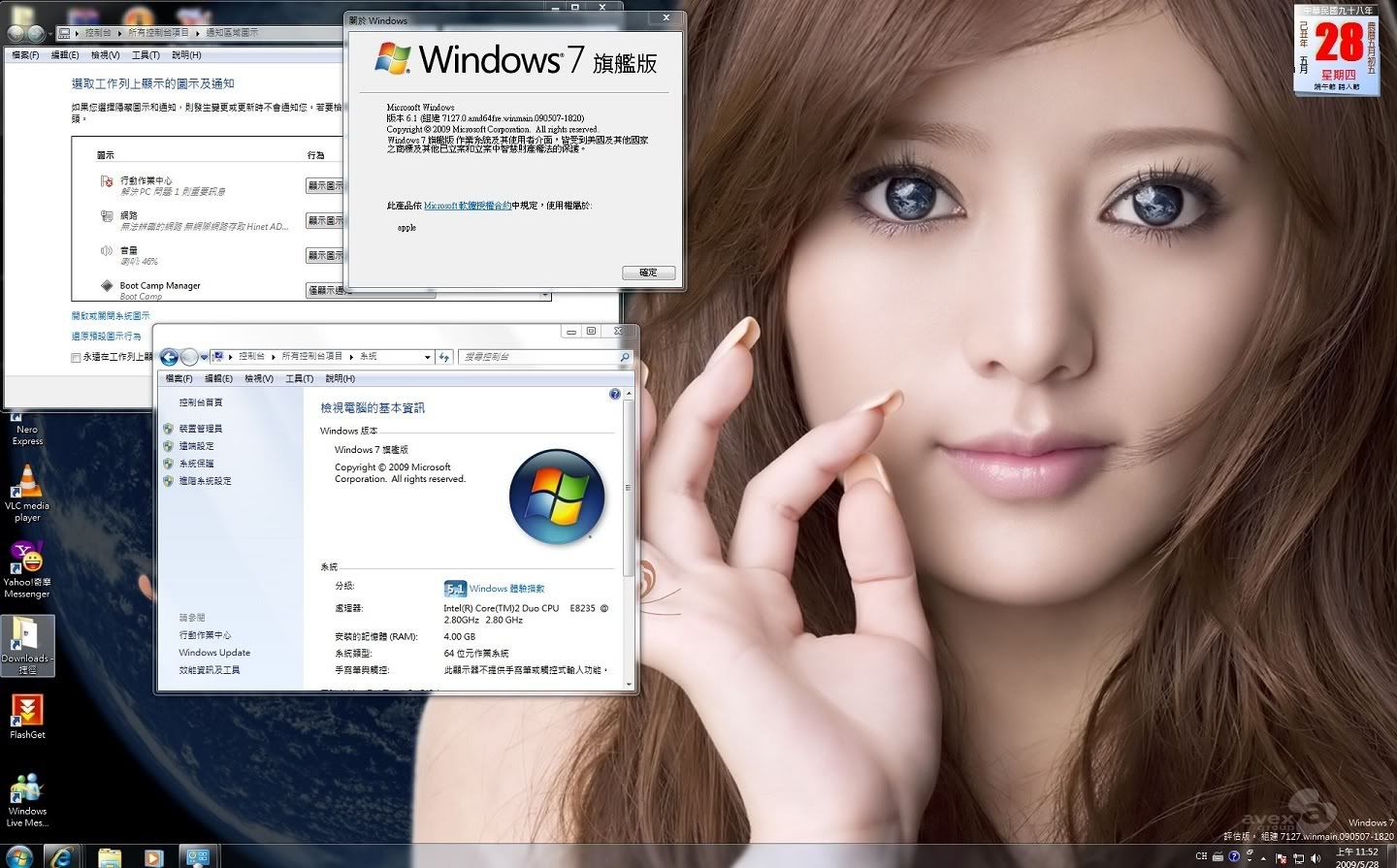This screenshot has height=868, width=1397.
Task: Toggle the always-show-icons checkbox (永遠在工作列上)
Action: coord(77,357)
